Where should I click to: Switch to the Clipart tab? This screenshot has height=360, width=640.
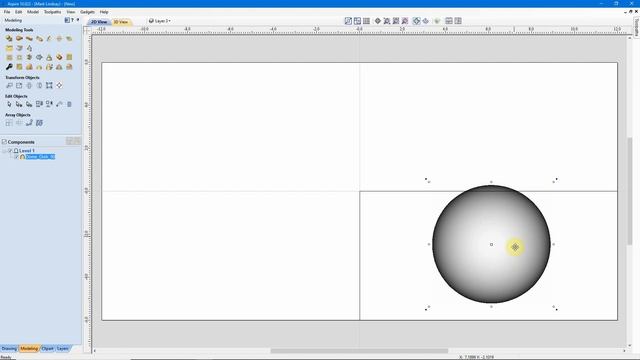click(x=47, y=349)
